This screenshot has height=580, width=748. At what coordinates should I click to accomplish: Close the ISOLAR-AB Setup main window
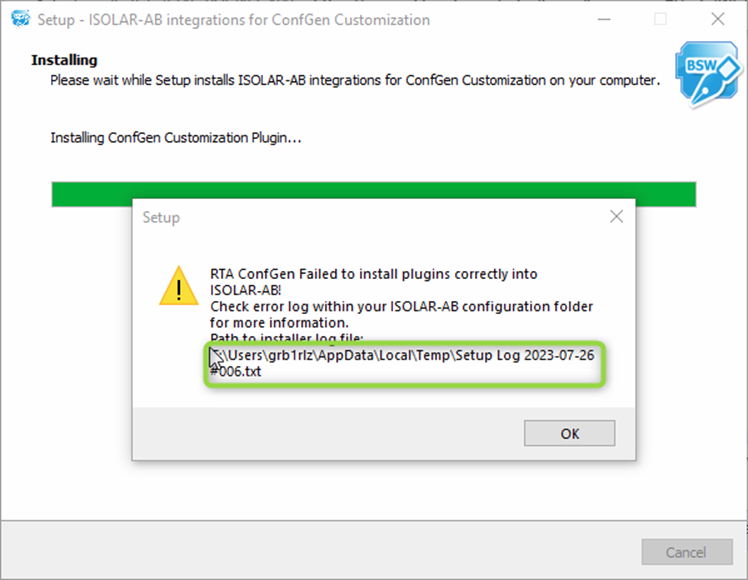(x=717, y=20)
